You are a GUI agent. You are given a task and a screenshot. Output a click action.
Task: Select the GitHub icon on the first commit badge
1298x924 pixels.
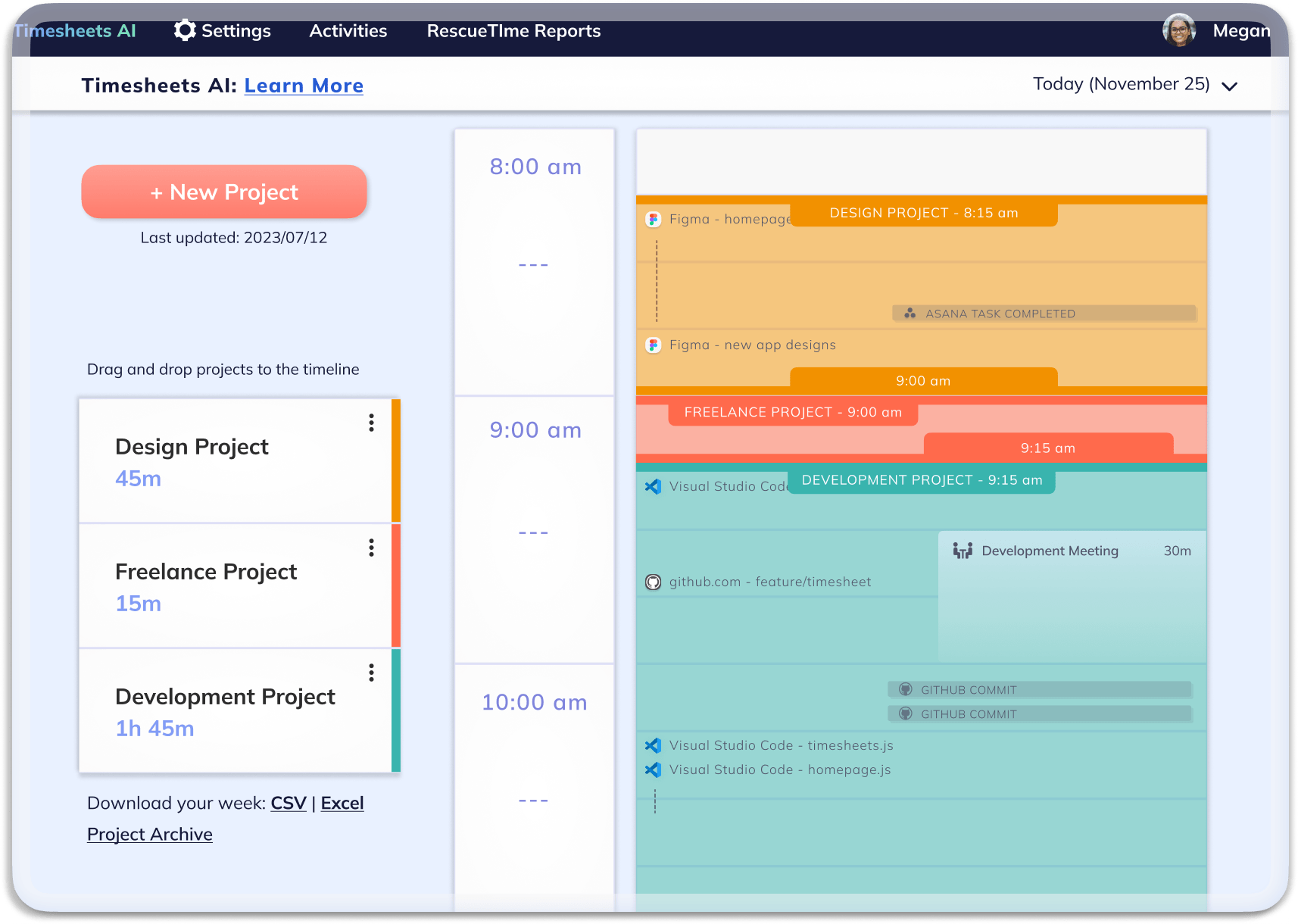(906, 689)
